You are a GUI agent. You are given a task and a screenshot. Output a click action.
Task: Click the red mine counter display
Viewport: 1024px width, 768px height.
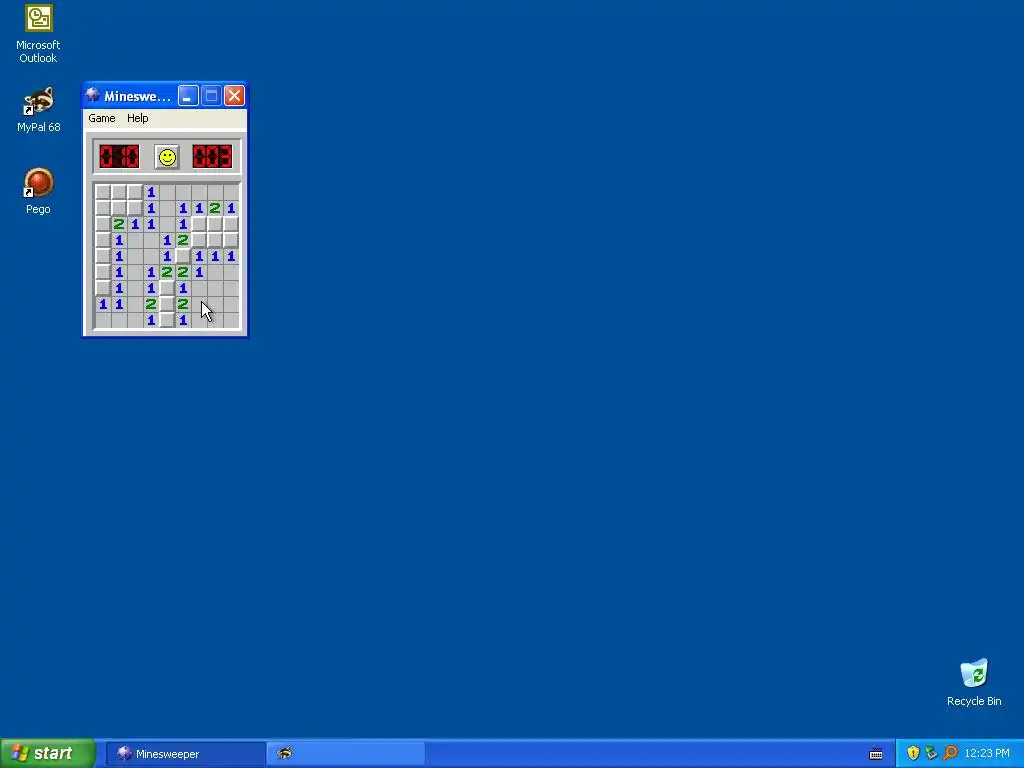pyautogui.click(x=119, y=157)
